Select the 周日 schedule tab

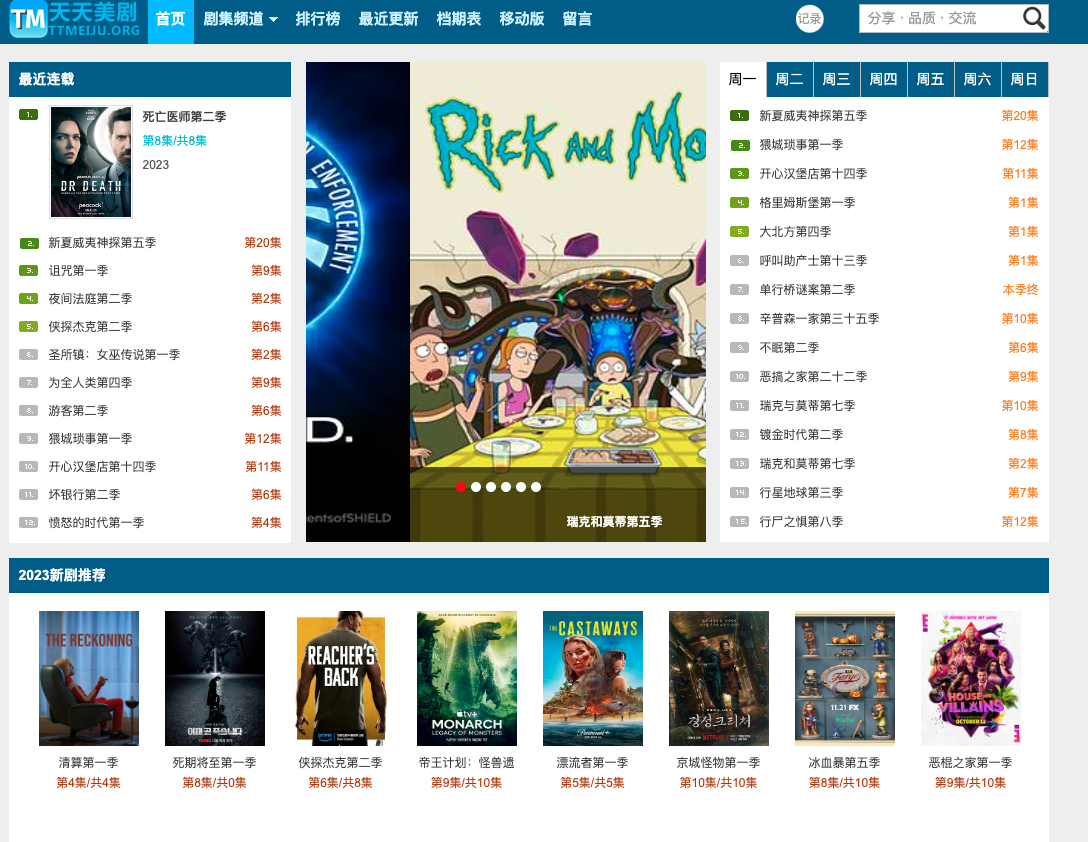(x=1024, y=79)
